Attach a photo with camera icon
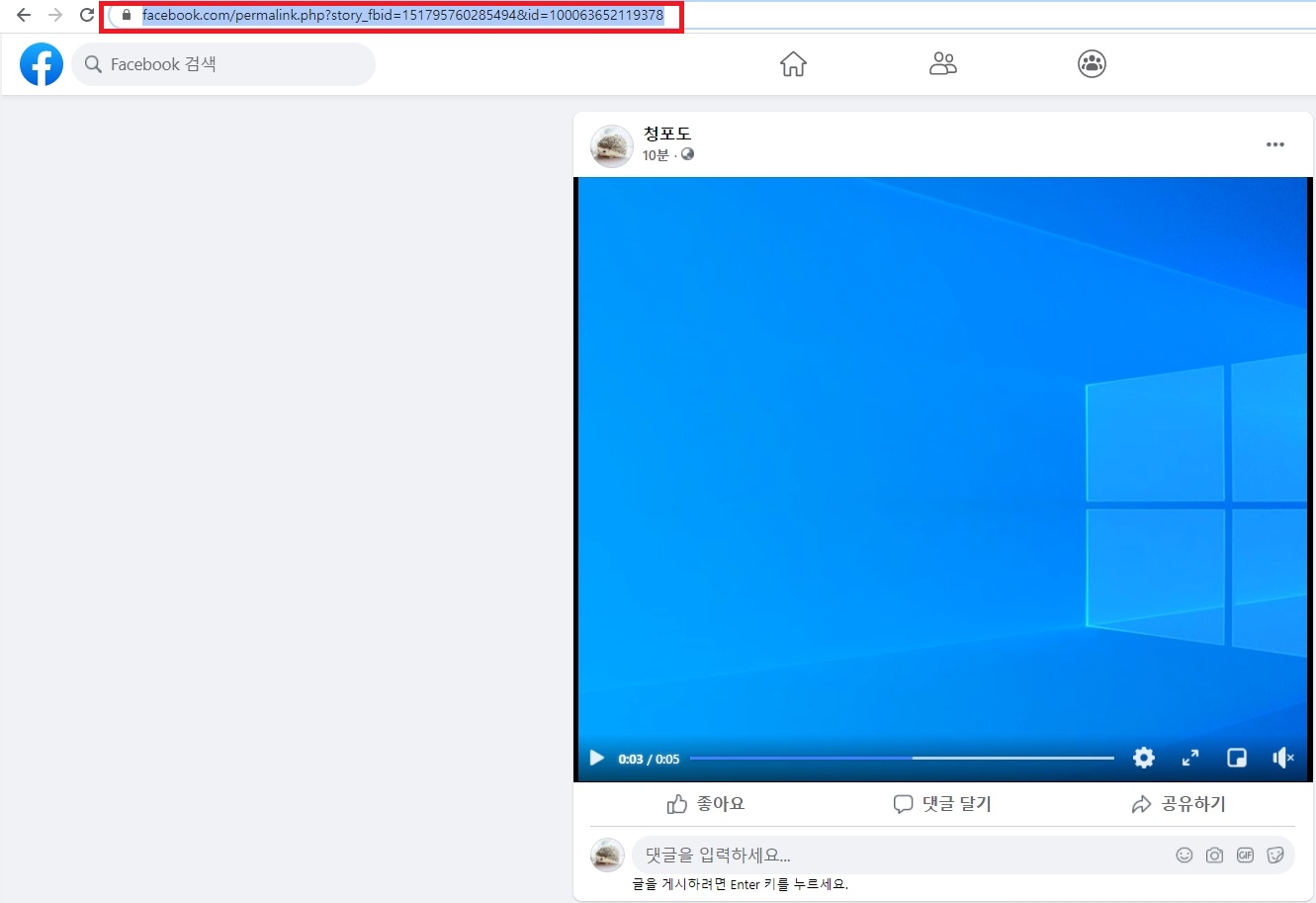This screenshot has height=903, width=1316. coord(1214,855)
